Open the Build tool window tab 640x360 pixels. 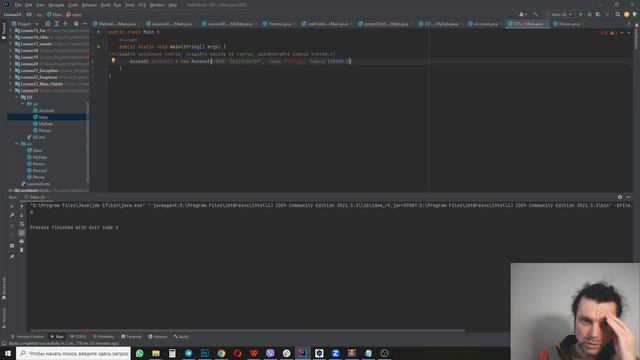[x=181, y=337]
